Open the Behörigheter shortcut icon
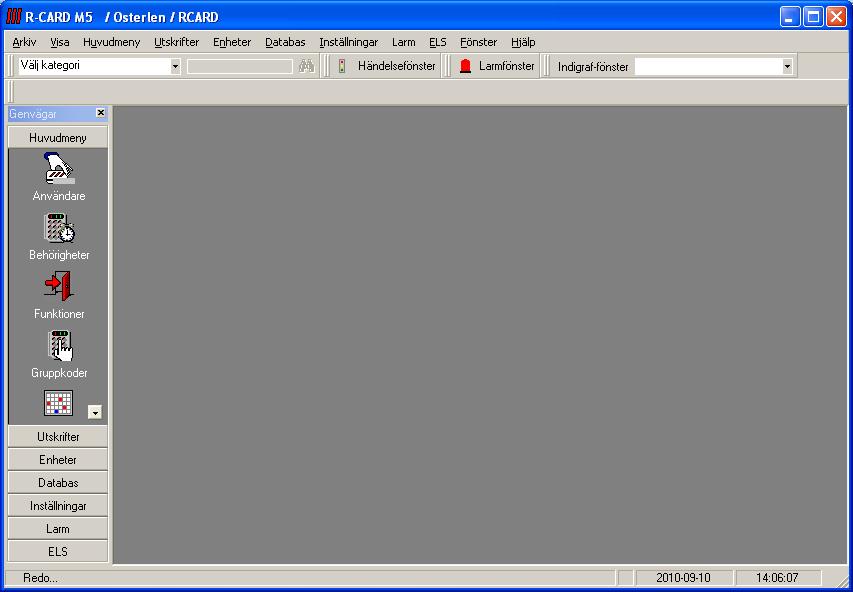853x592 pixels. pos(59,228)
